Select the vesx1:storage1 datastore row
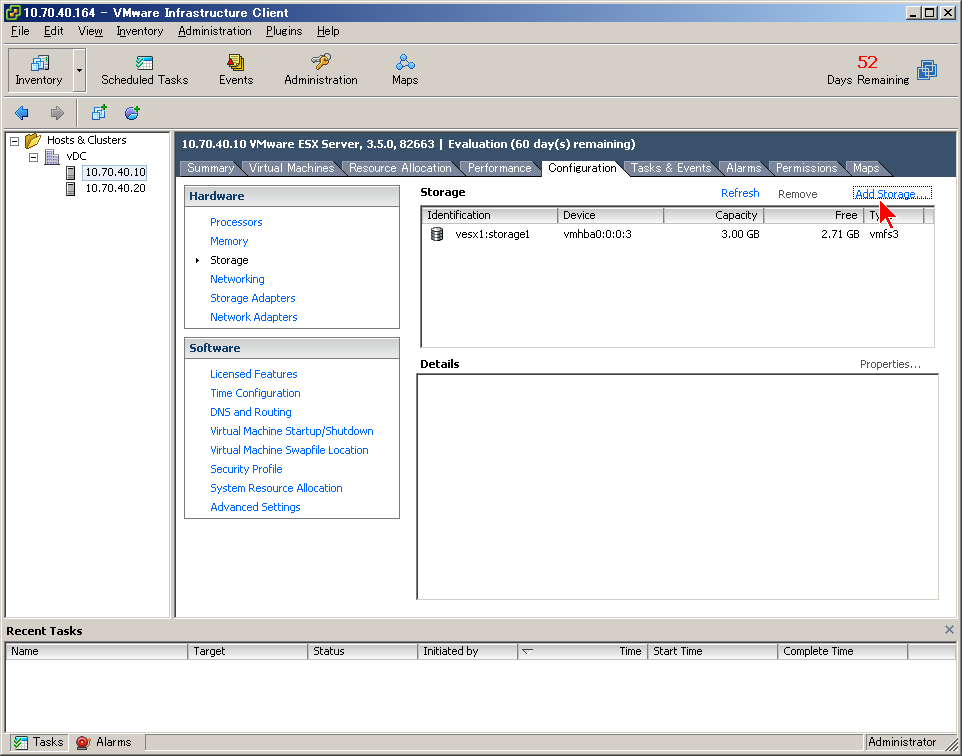Viewport: 962px width, 756px height. coord(677,234)
